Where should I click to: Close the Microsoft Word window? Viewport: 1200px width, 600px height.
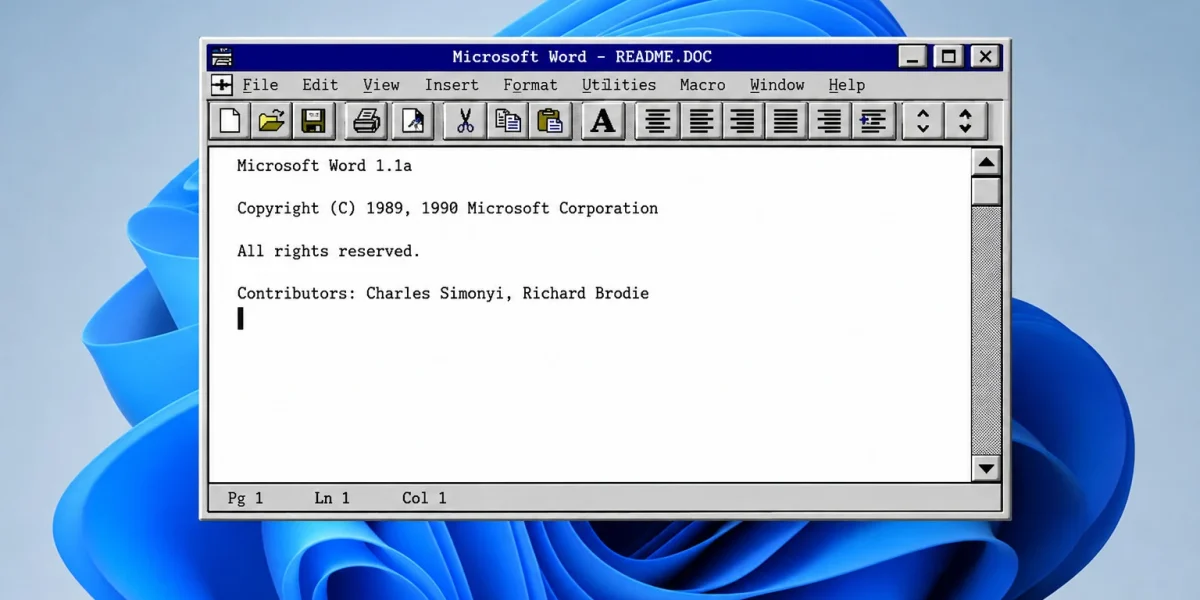point(986,57)
